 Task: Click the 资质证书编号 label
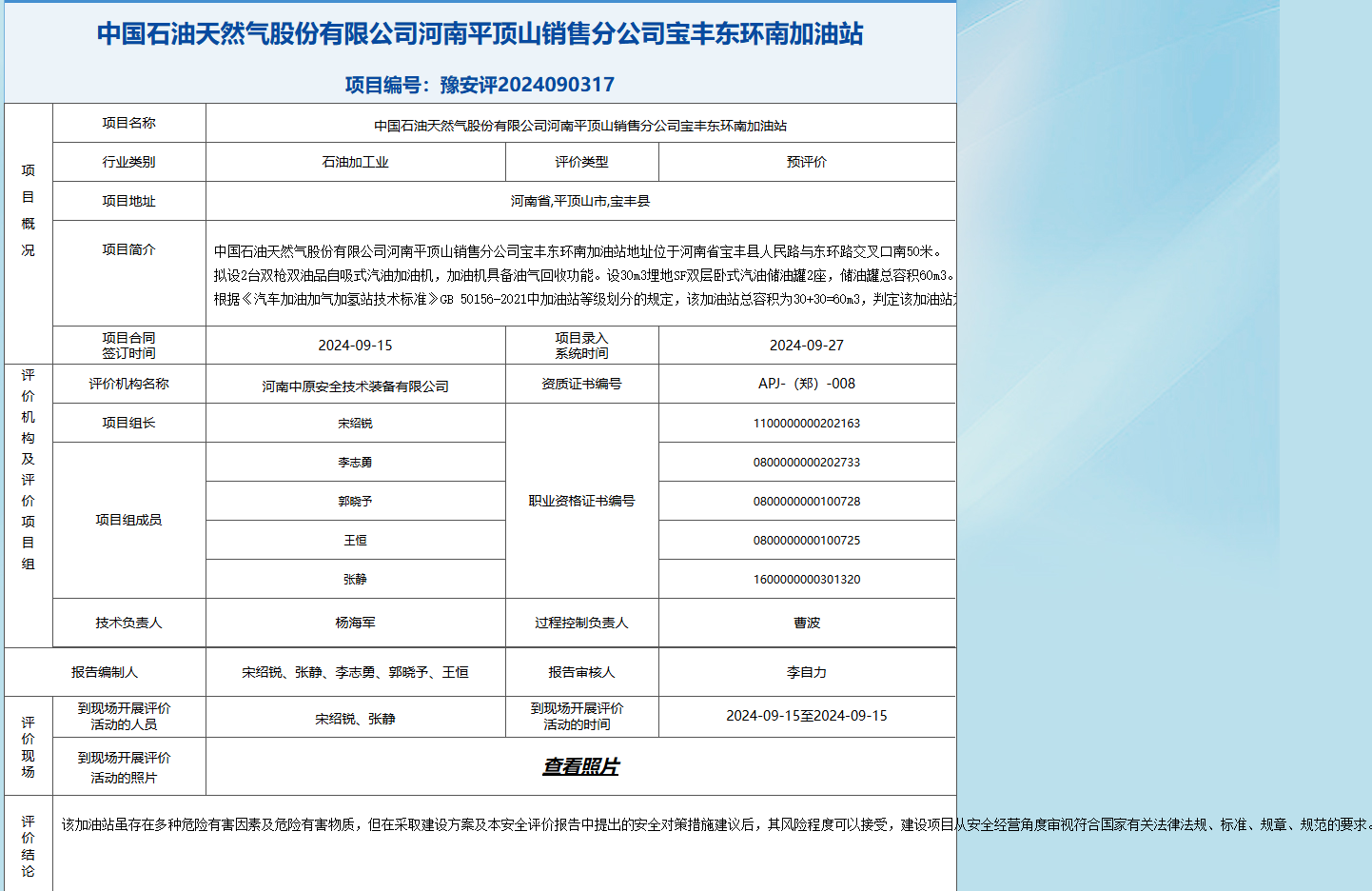click(582, 384)
